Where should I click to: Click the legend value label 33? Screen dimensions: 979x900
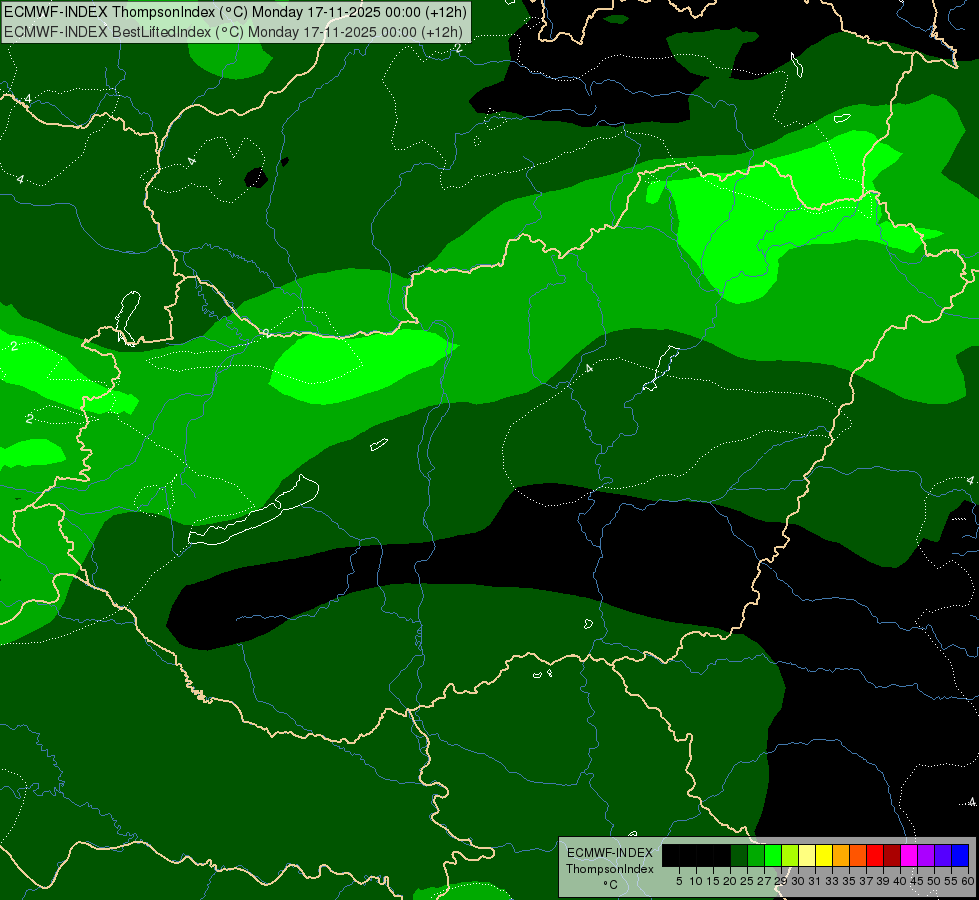coord(832,881)
